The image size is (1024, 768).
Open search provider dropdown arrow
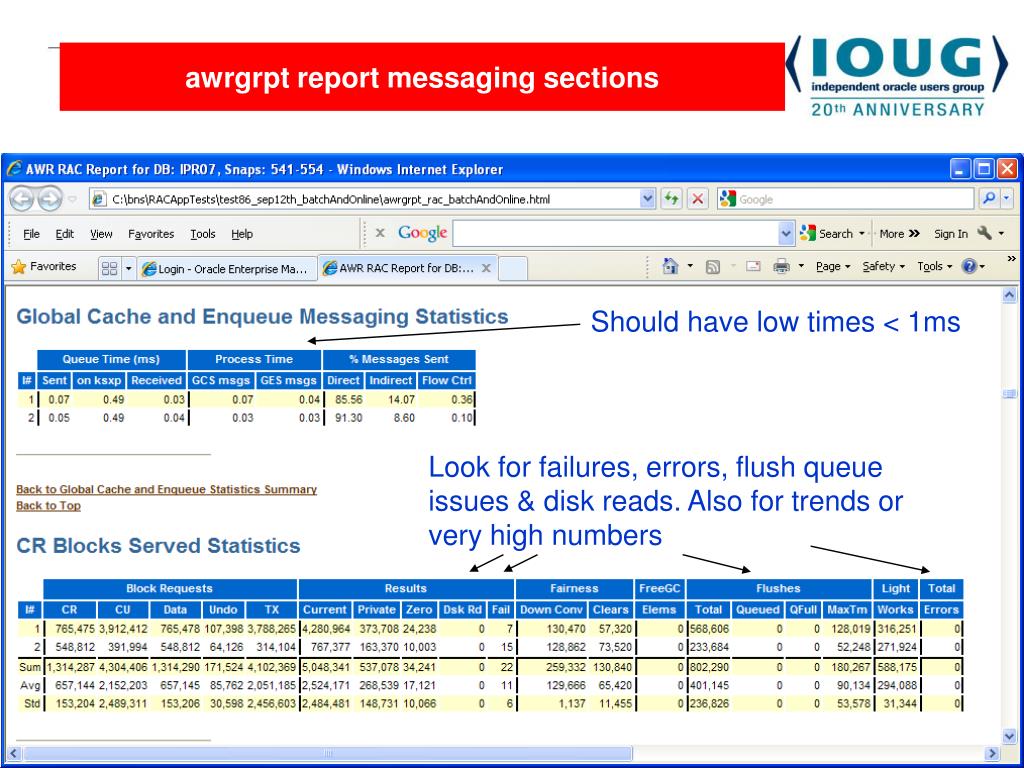click(x=1006, y=199)
